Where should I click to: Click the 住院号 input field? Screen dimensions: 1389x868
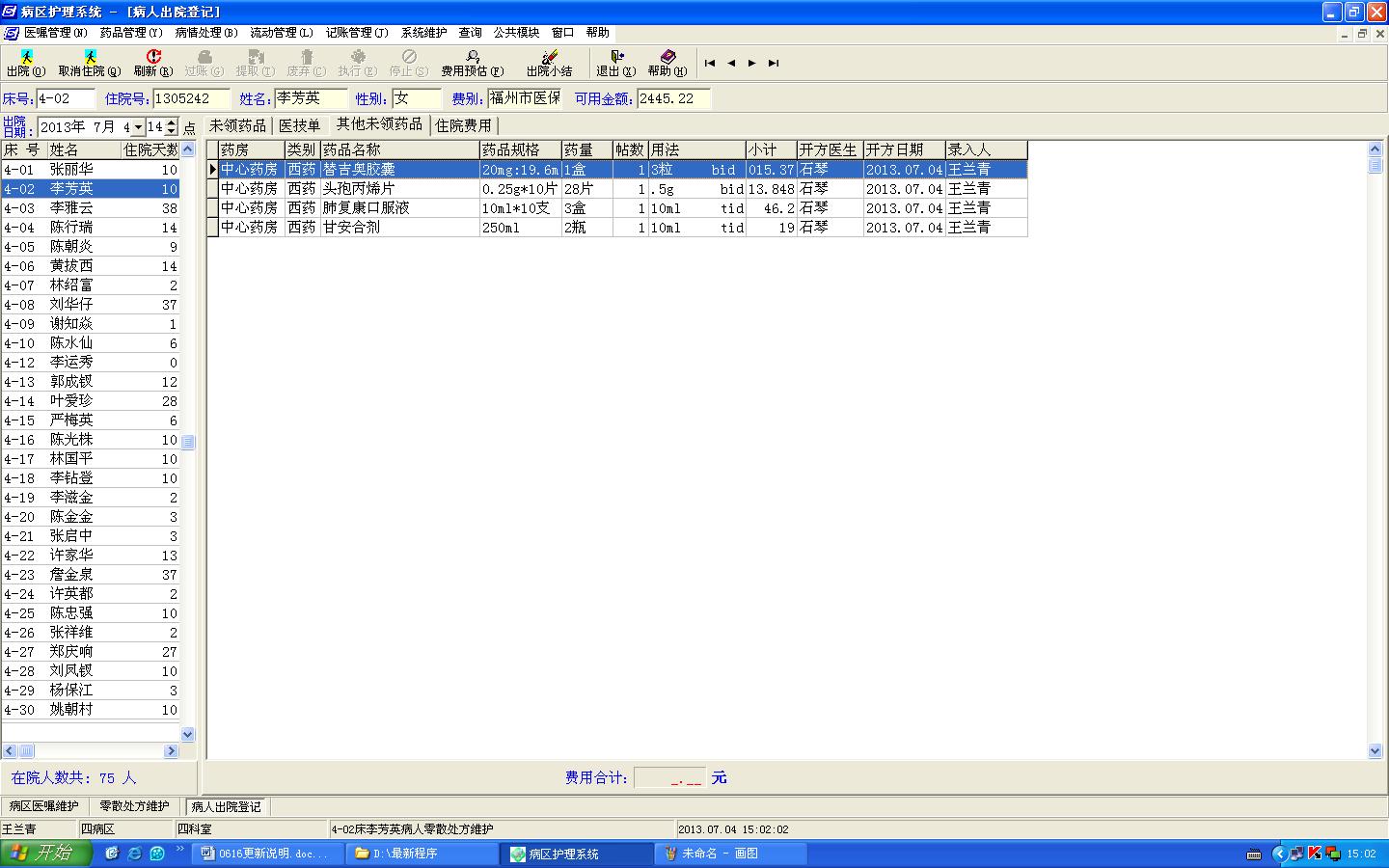pyautogui.click(x=191, y=98)
